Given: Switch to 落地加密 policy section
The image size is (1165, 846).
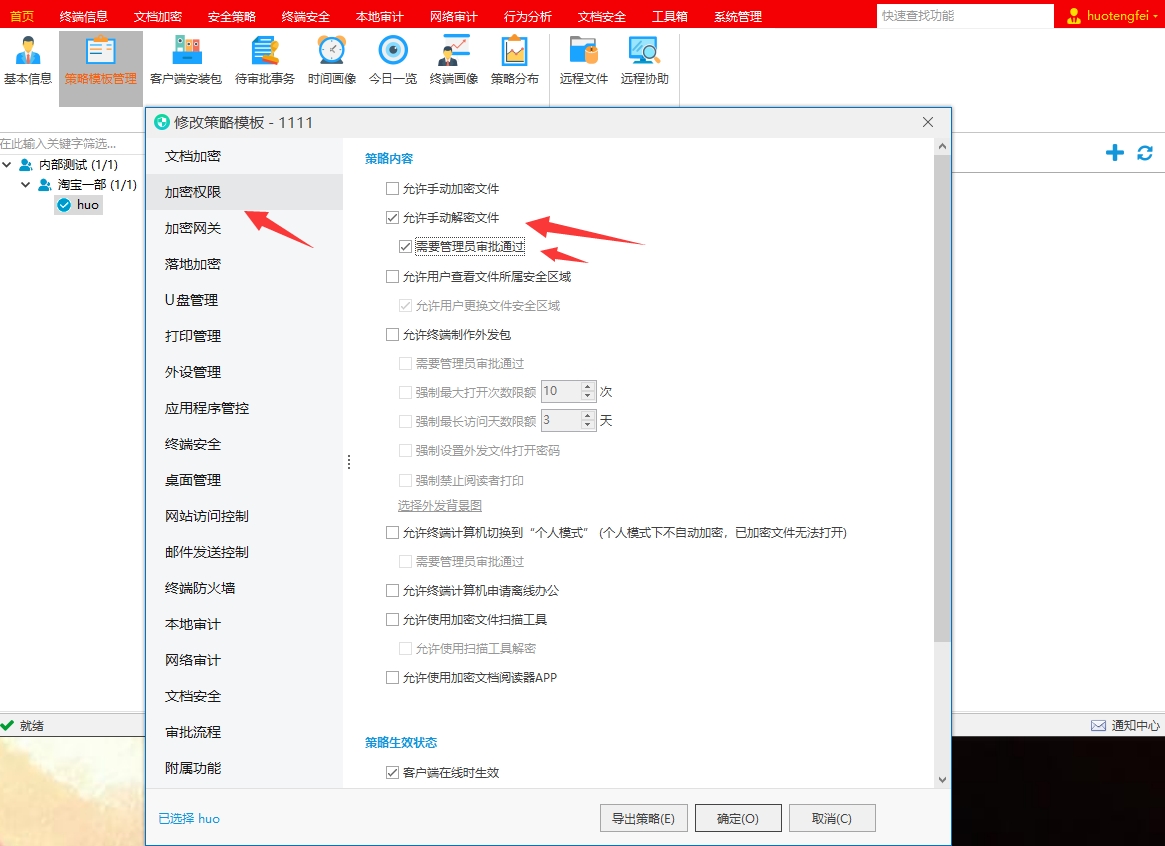Looking at the screenshot, I should click(244, 264).
